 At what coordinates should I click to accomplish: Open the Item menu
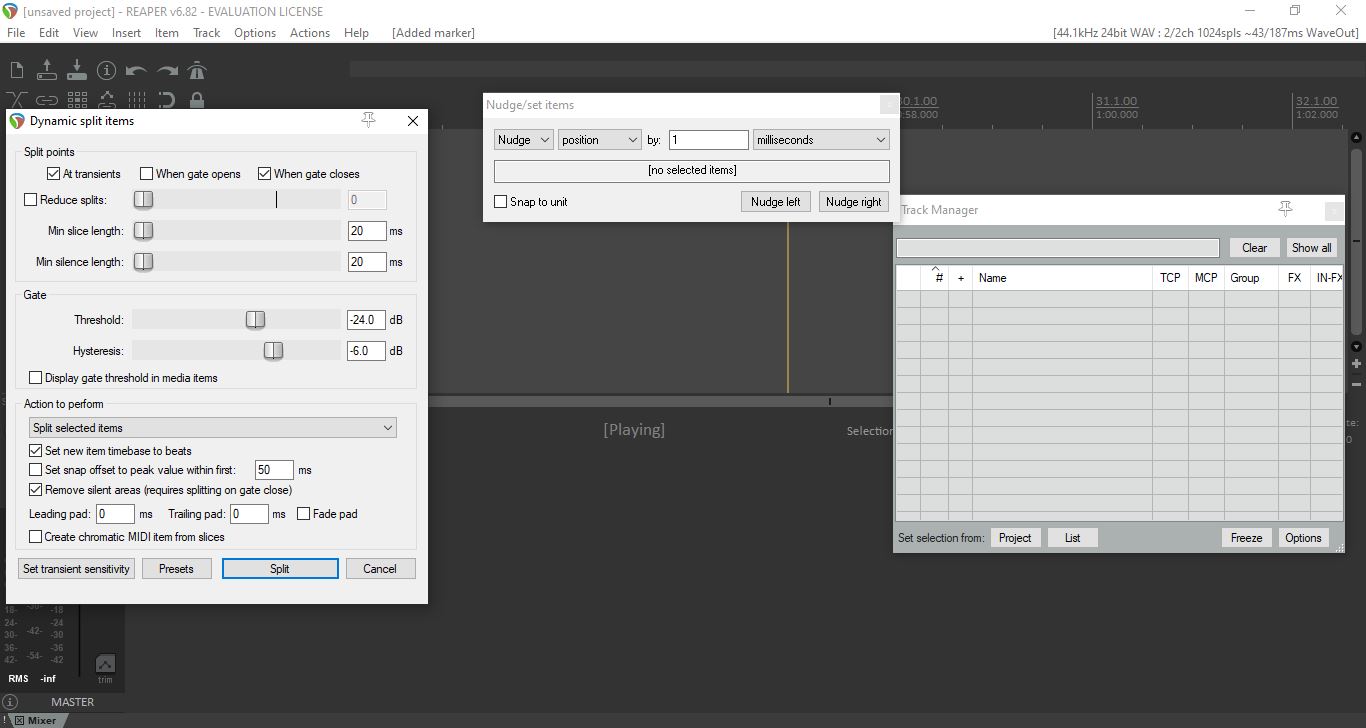click(167, 32)
